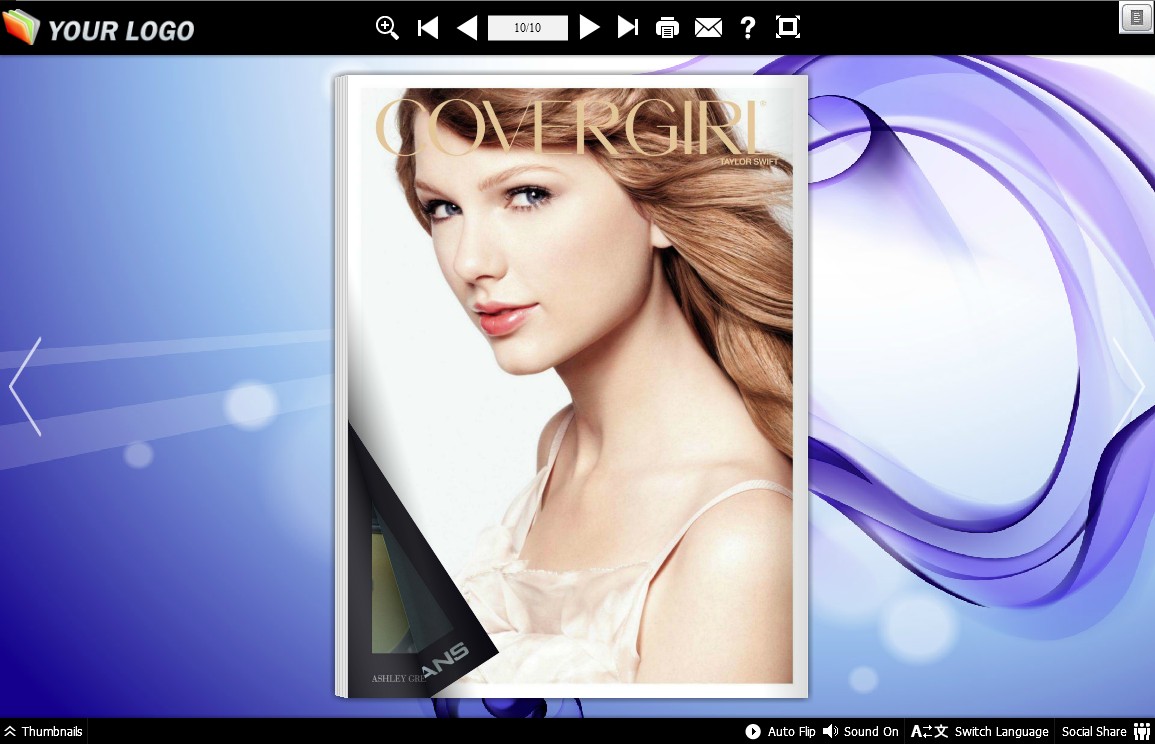The height and width of the screenshot is (744, 1155).
Task: Toggle Sound On speaker
Action: point(860,731)
